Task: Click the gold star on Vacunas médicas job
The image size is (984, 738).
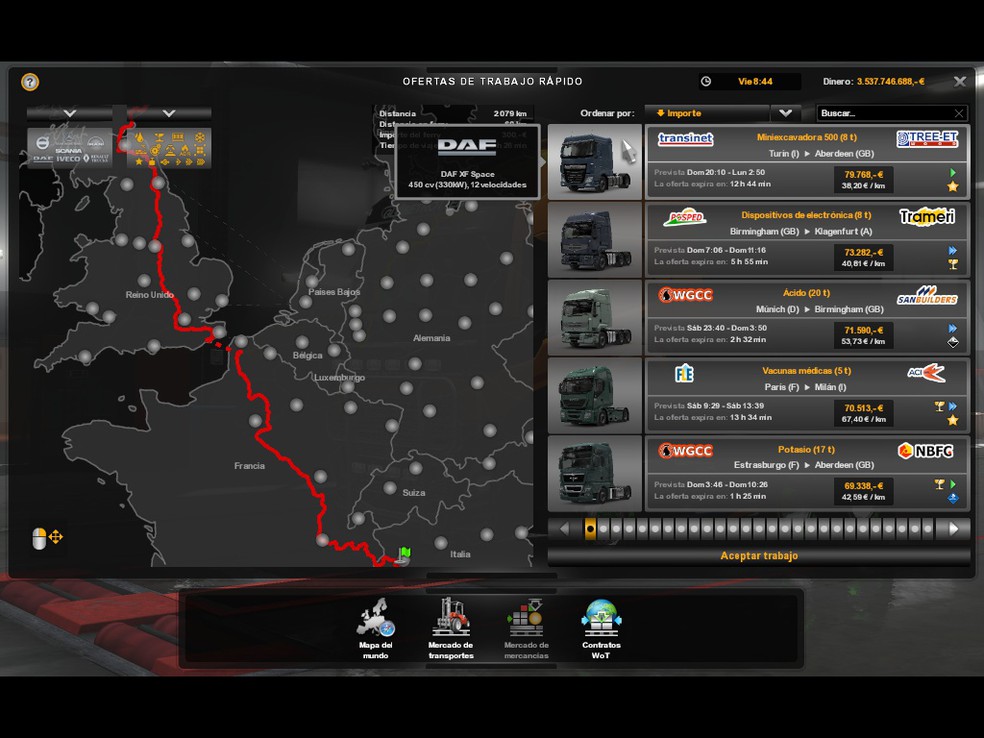Action: coord(953,420)
